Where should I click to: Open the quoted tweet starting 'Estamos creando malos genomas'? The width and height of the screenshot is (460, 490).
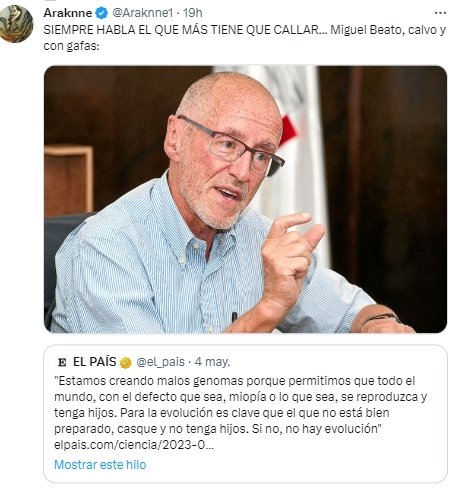(x=245, y=414)
